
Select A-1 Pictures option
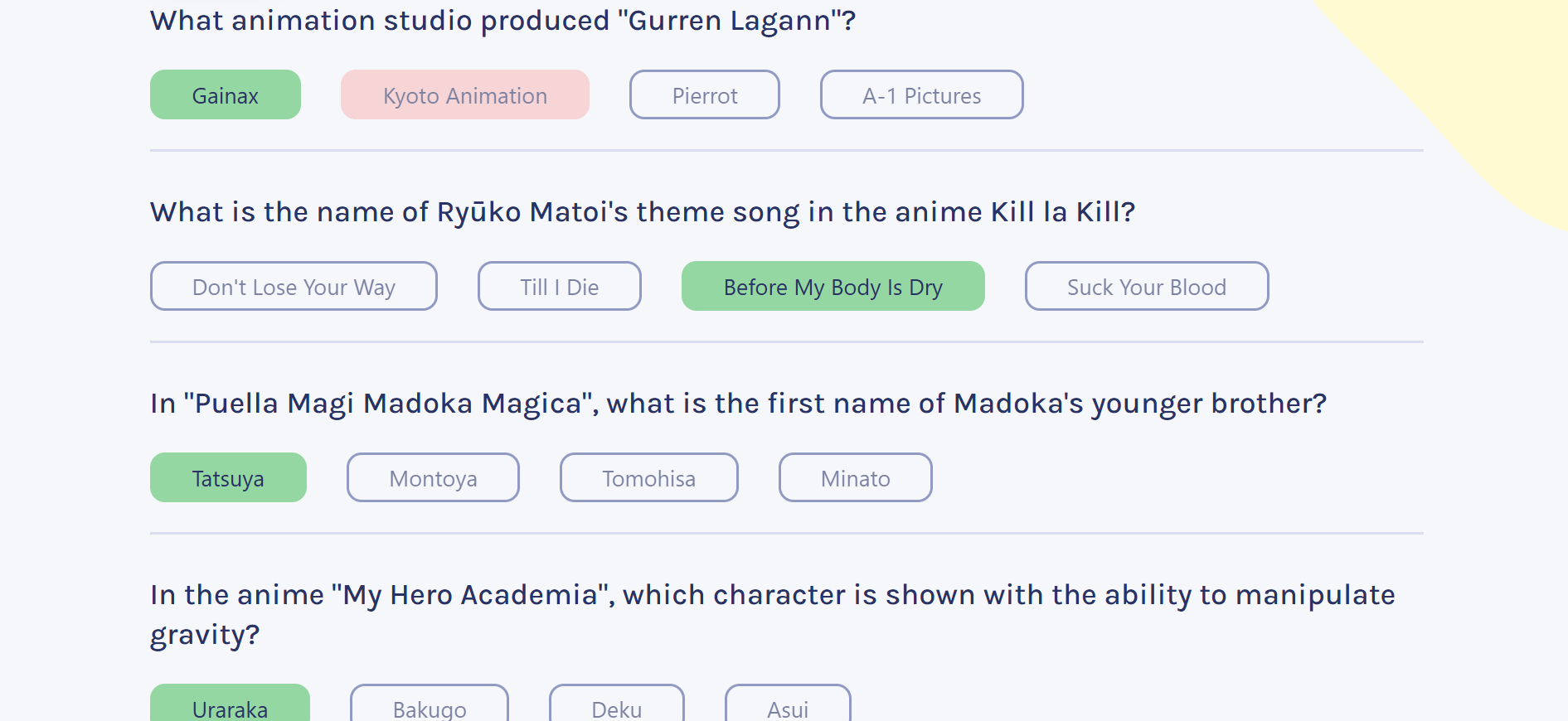point(921,95)
